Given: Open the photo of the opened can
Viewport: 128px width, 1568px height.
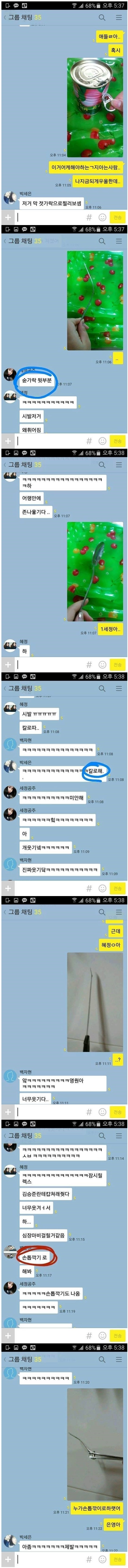Looking at the screenshot, I should point(94,107).
